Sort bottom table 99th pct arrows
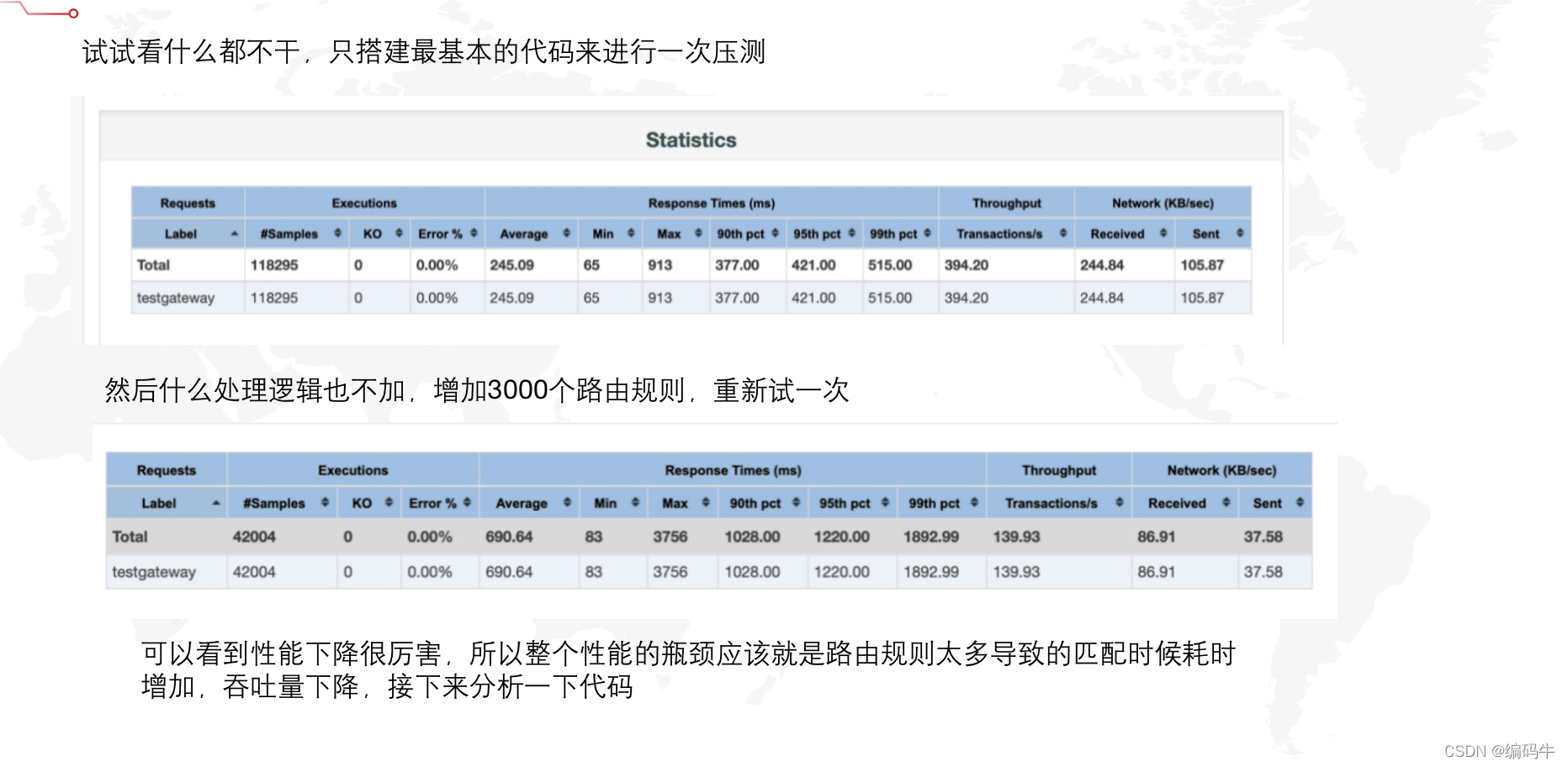Screen dimensions: 1568x767 (x=974, y=503)
